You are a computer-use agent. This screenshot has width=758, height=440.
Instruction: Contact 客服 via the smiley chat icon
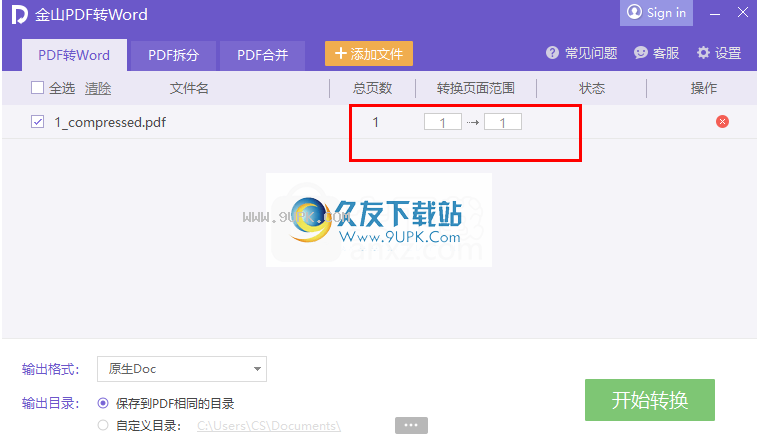coord(641,53)
